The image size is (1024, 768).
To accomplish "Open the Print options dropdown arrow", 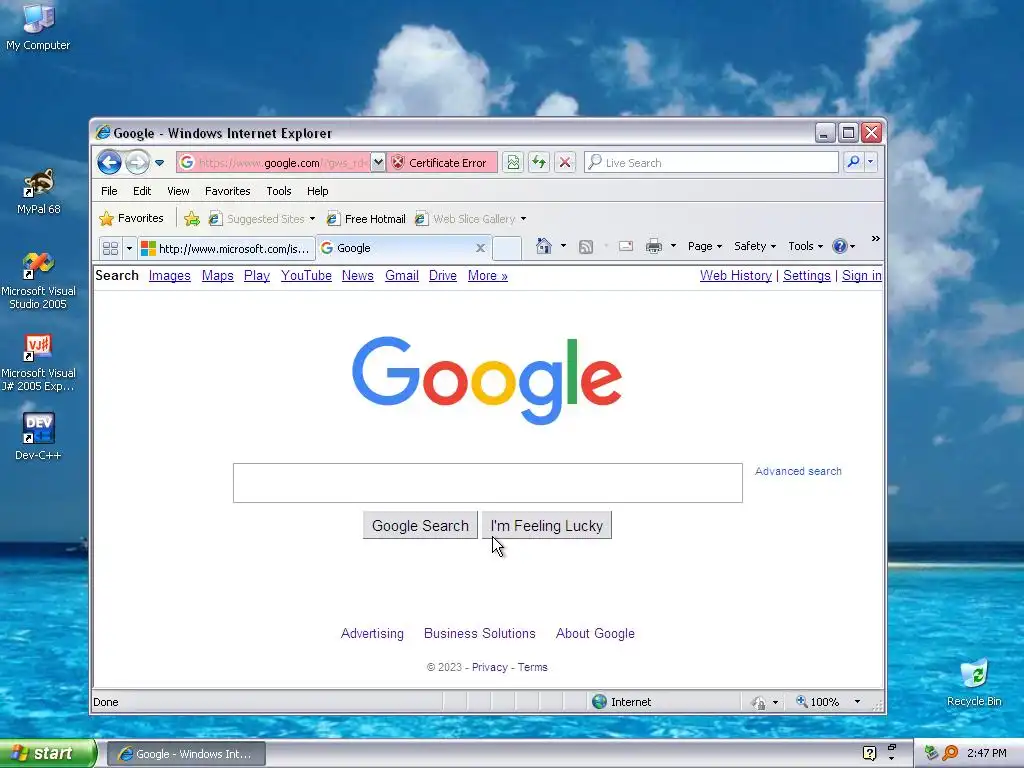I will click(673, 246).
